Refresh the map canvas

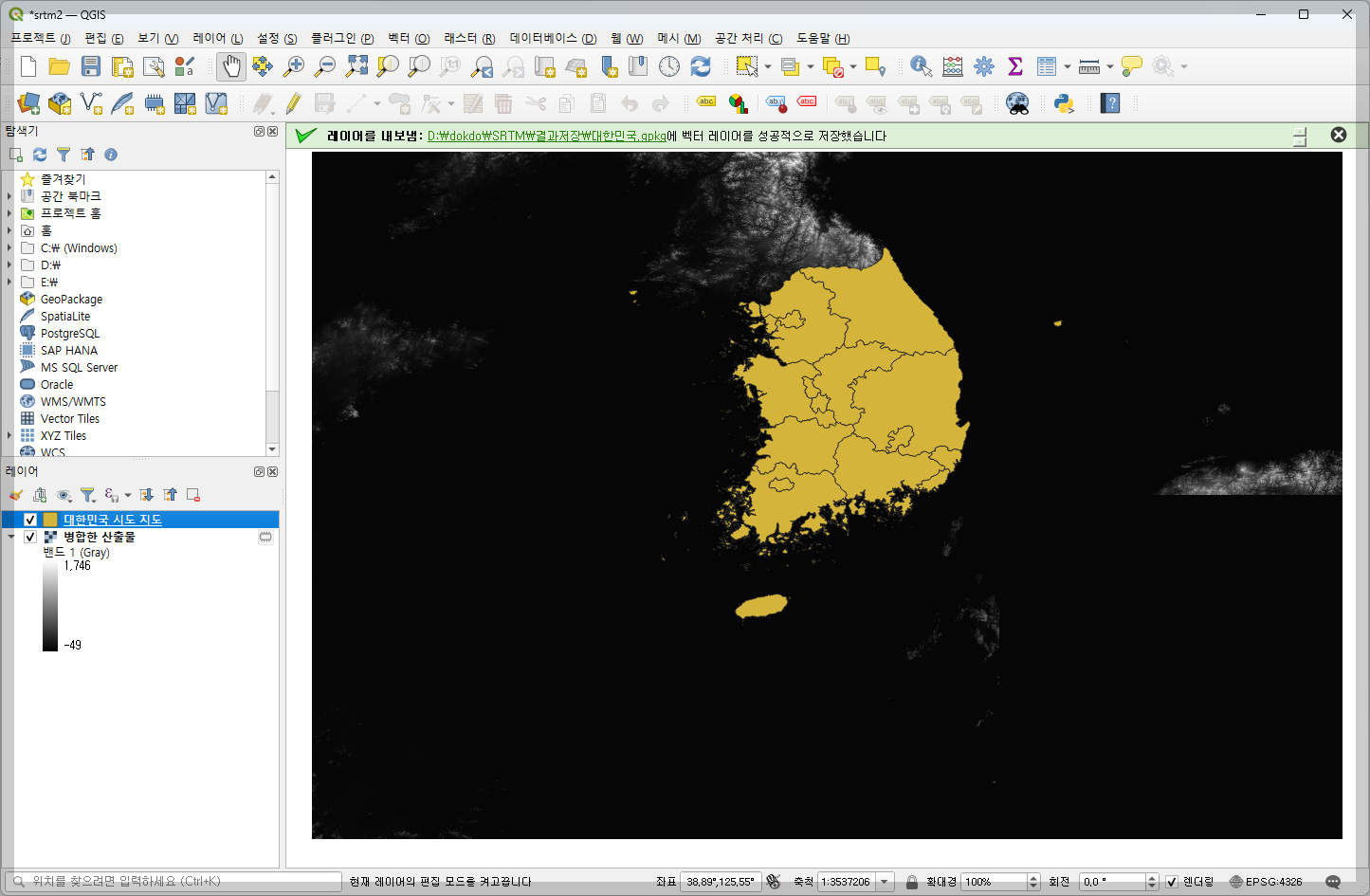click(x=701, y=66)
